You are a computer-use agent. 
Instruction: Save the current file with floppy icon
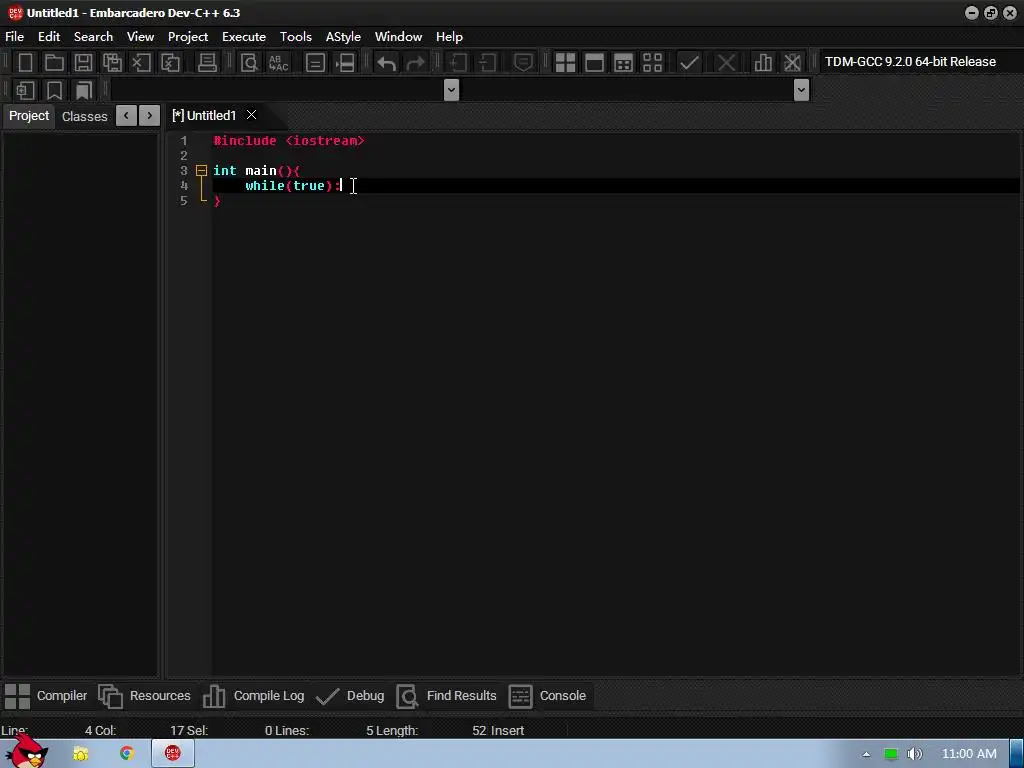83,63
